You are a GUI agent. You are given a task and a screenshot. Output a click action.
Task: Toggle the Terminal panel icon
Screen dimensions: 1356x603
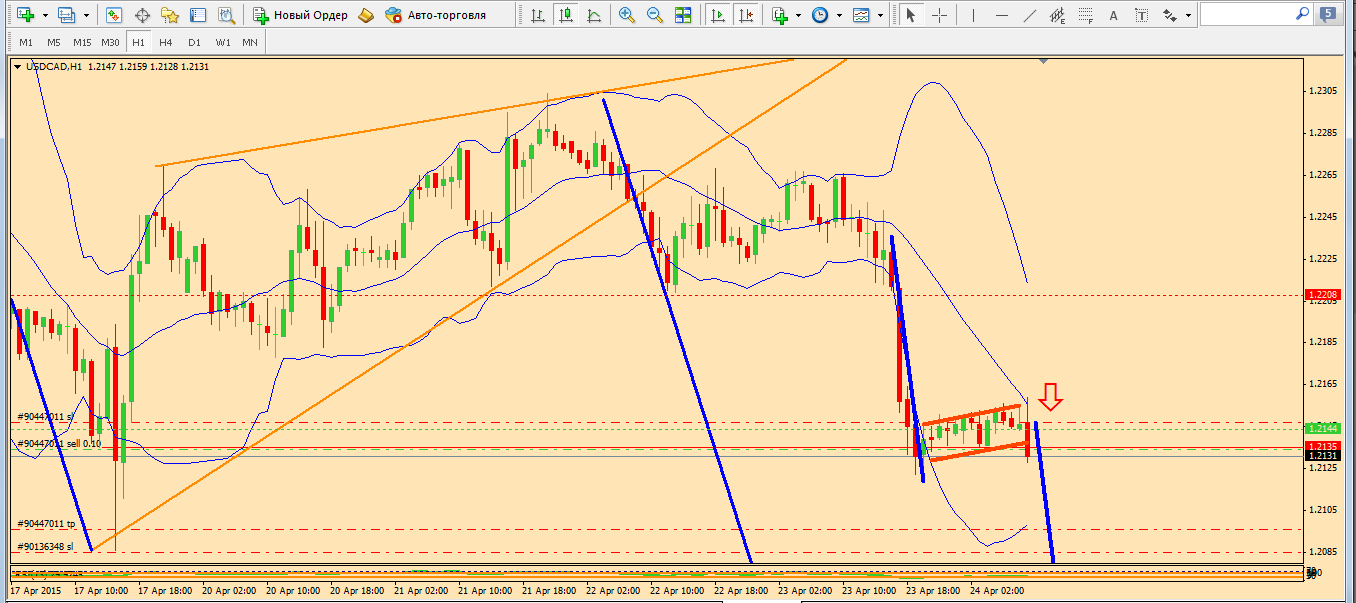[x=198, y=15]
